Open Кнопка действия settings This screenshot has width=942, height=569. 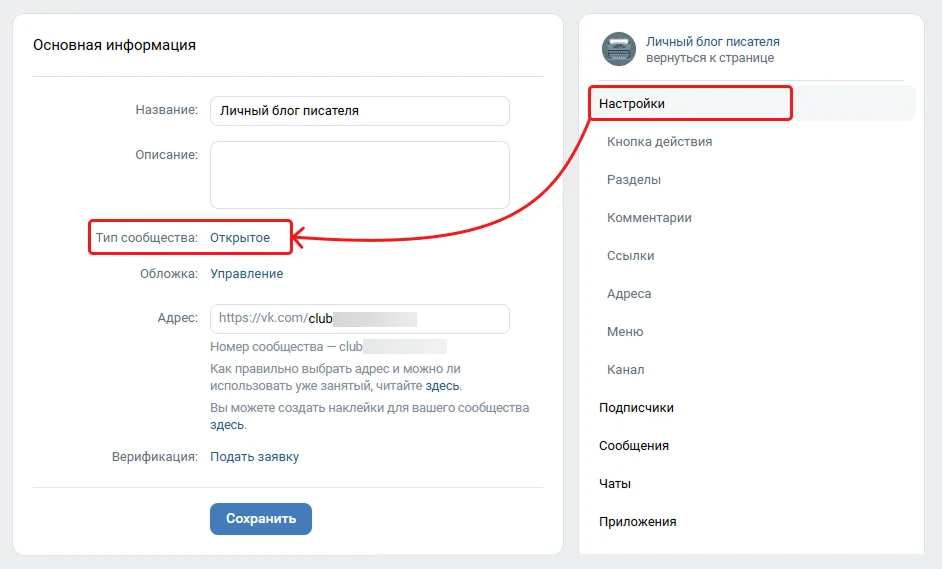(659, 142)
